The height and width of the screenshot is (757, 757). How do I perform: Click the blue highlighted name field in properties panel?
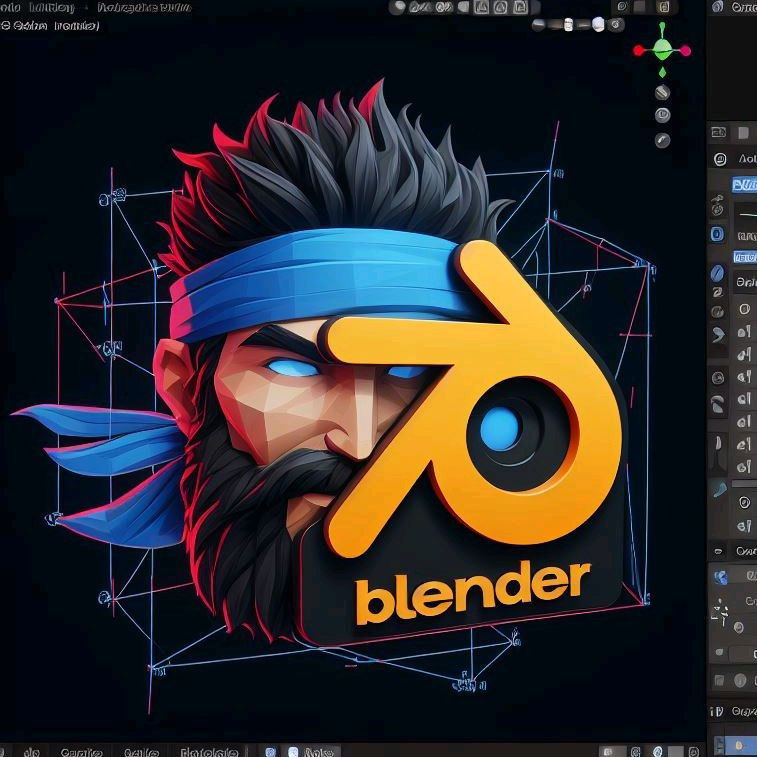[743, 184]
